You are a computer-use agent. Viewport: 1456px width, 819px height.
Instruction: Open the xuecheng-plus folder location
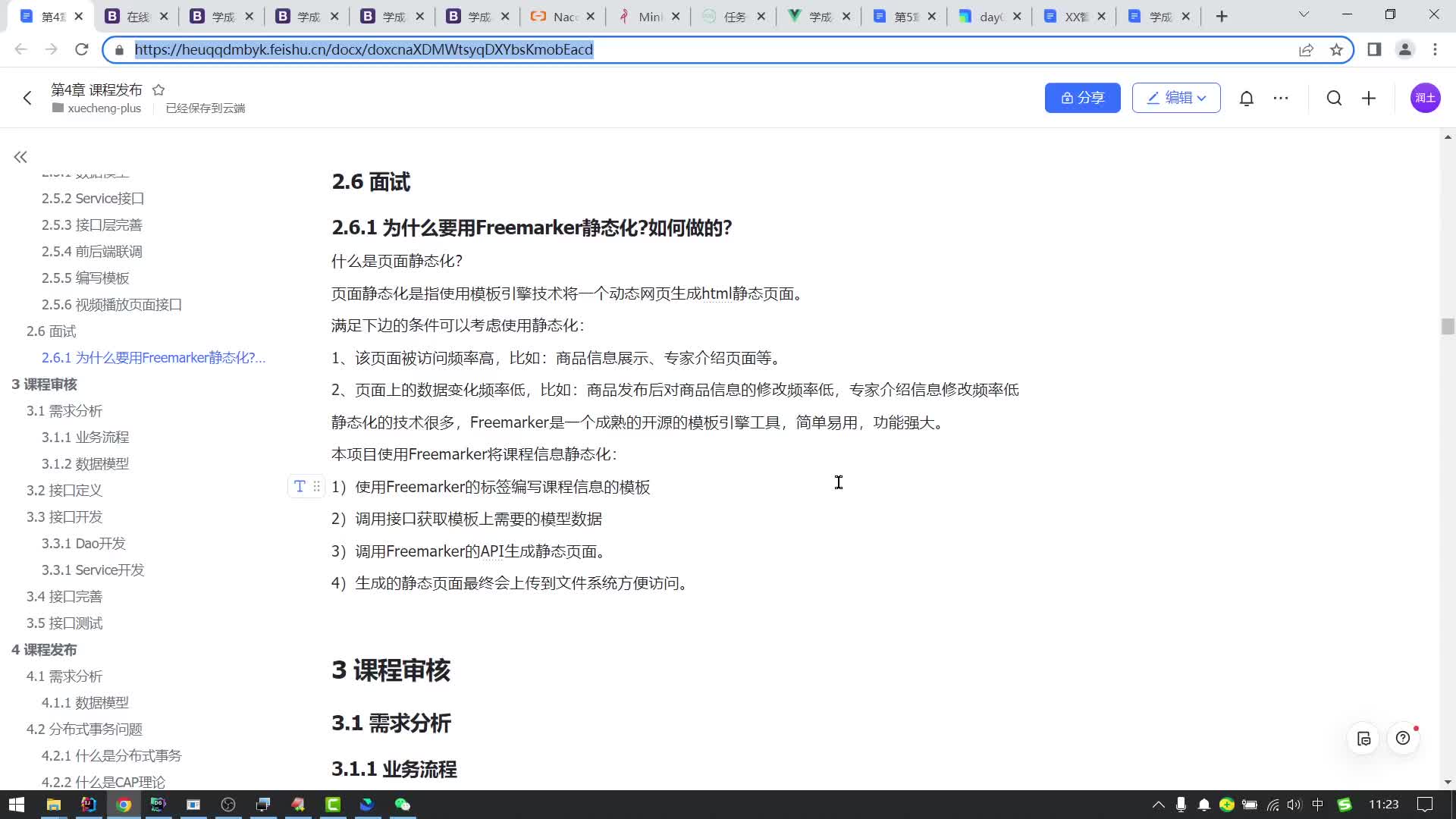point(97,108)
